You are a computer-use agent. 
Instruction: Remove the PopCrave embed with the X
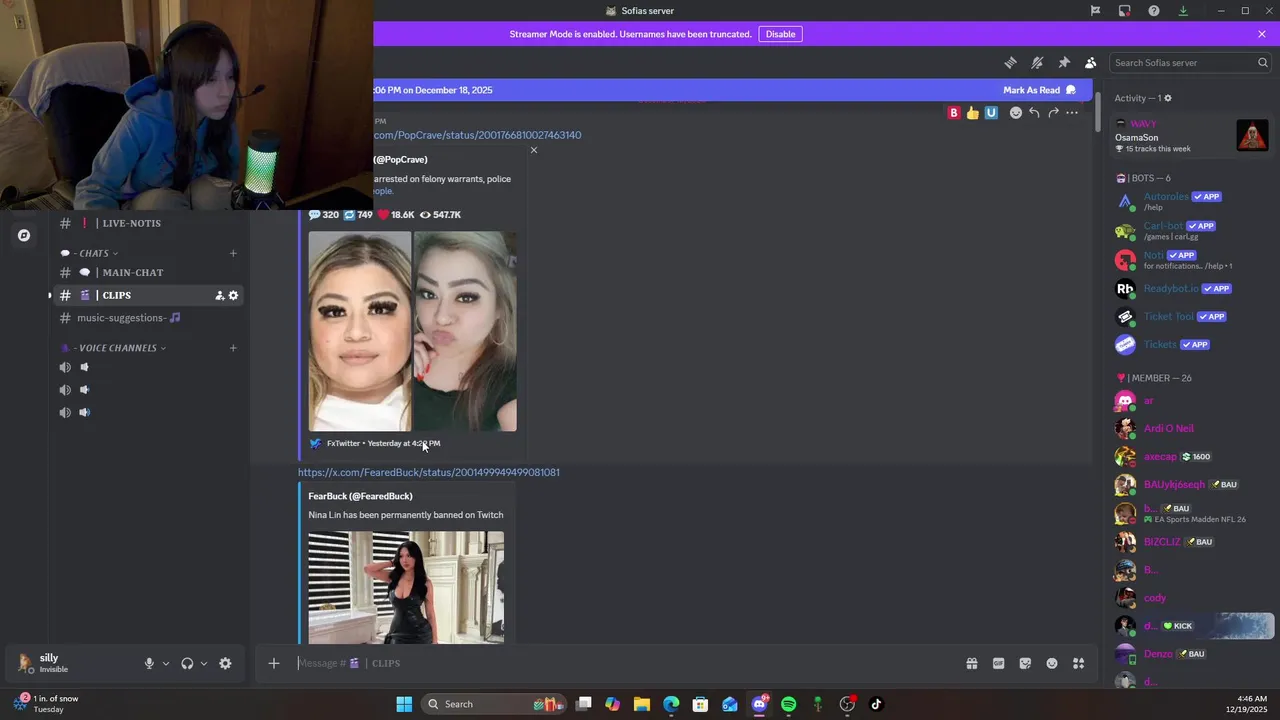534,150
